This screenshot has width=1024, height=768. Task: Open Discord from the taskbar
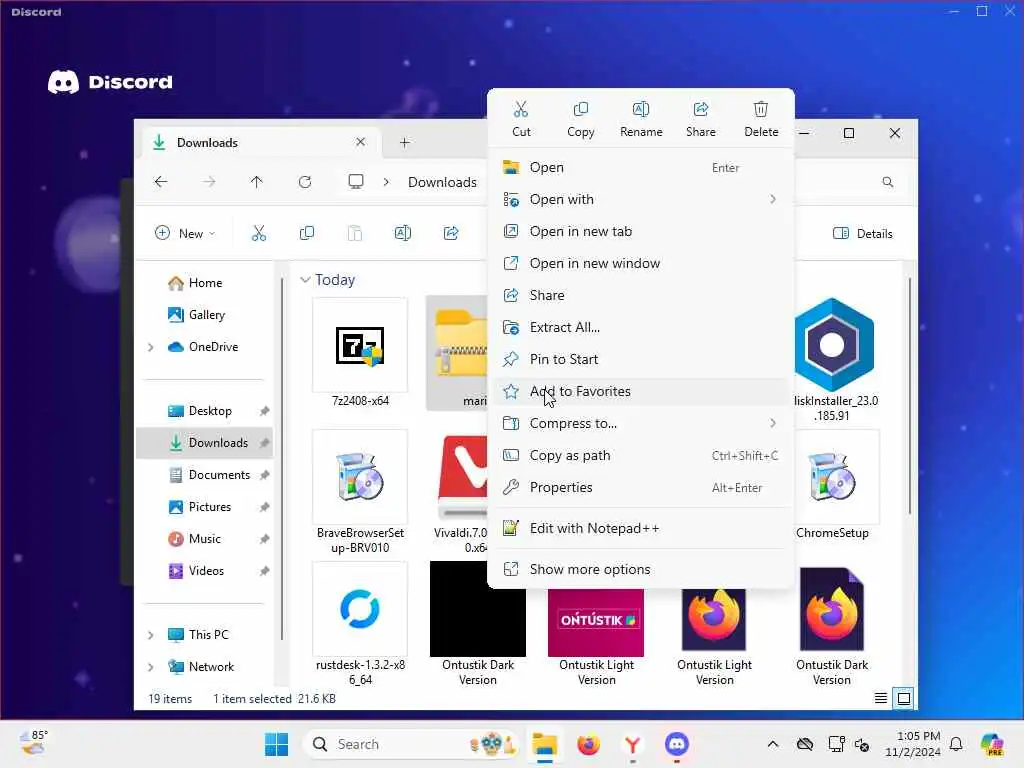point(677,744)
